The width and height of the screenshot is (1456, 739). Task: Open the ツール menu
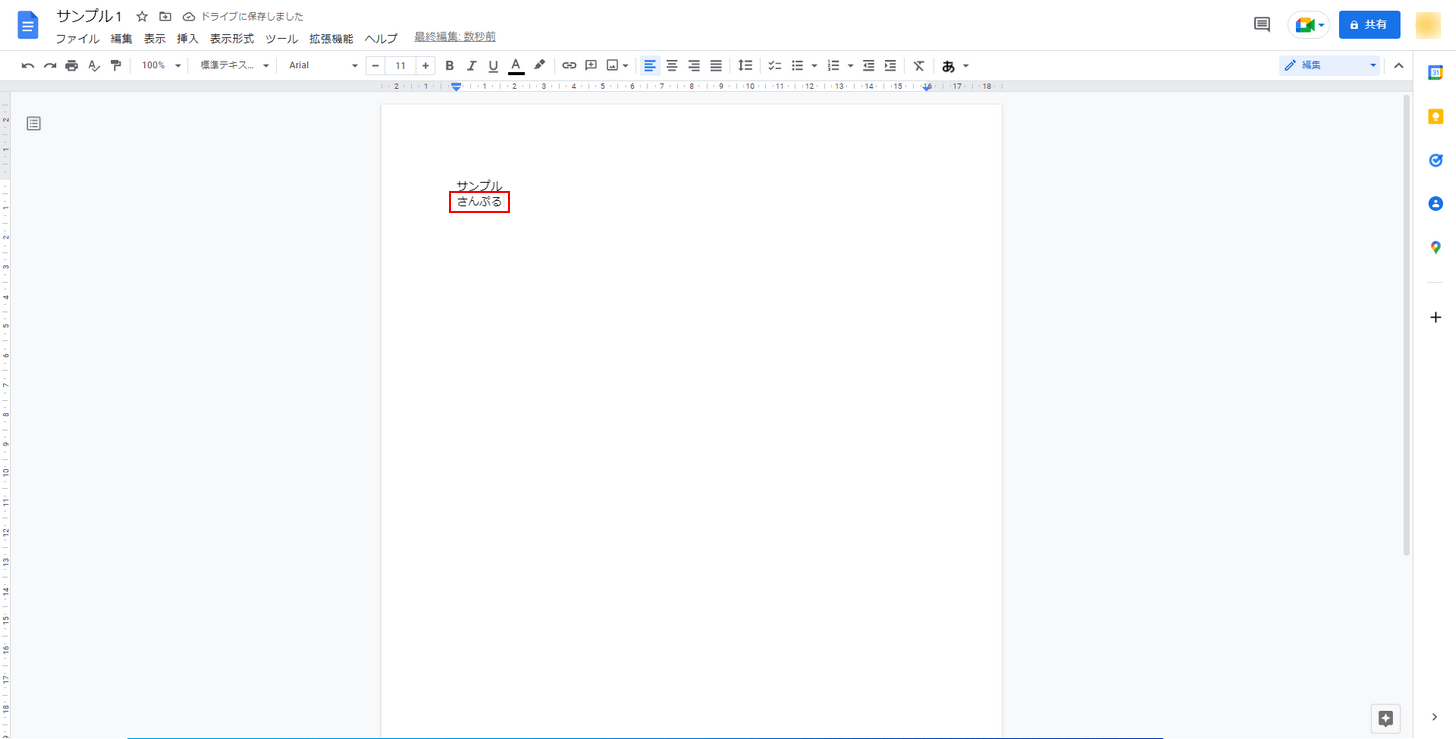coord(281,39)
